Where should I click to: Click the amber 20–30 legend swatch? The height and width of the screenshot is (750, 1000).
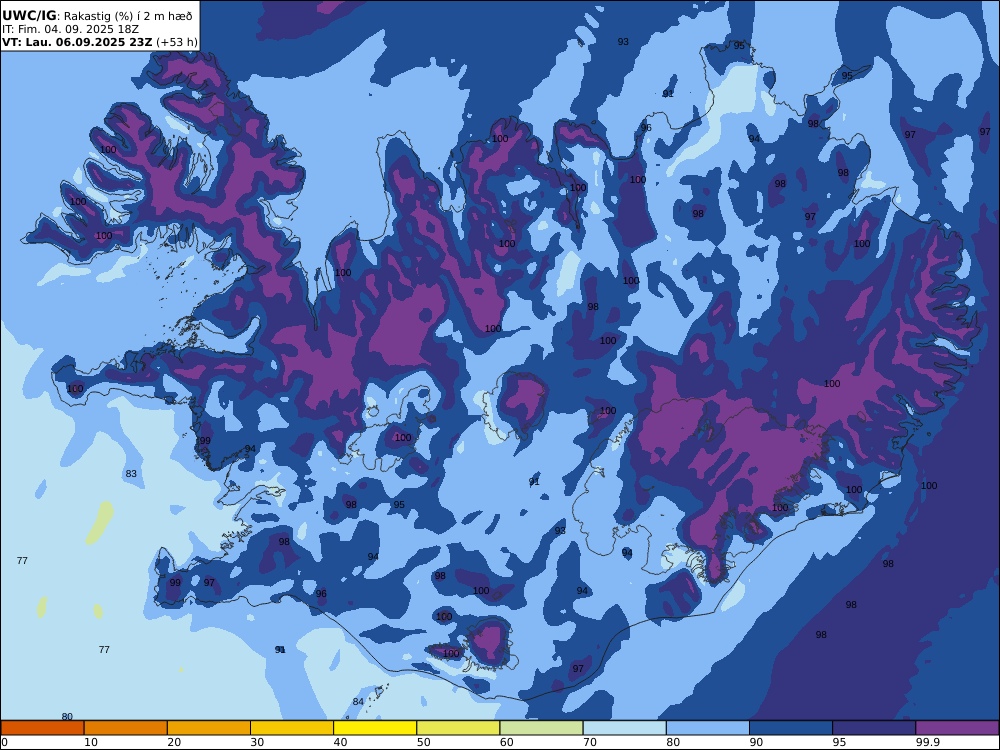coord(209,728)
